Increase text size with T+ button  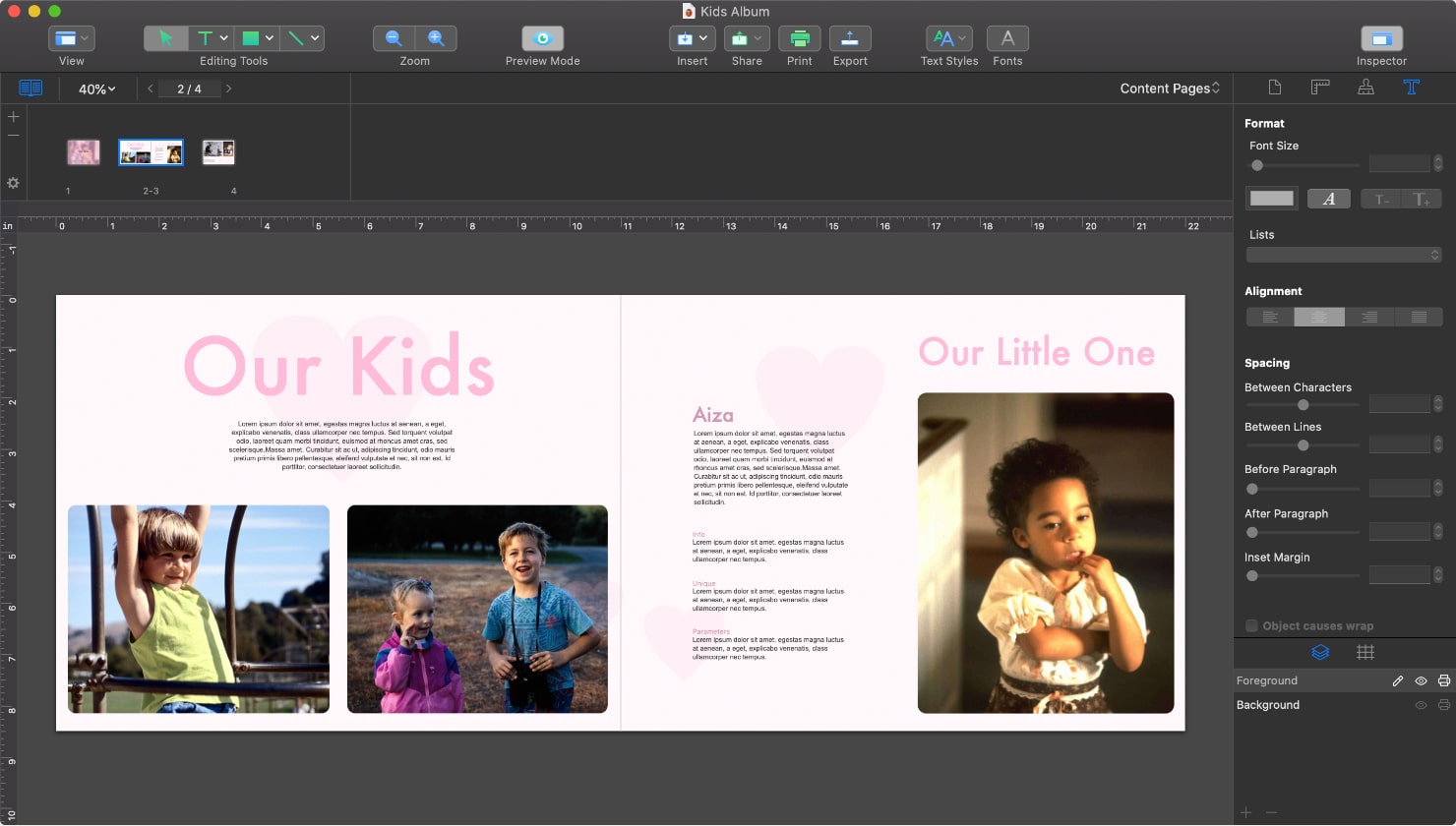(x=1422, y=199)
